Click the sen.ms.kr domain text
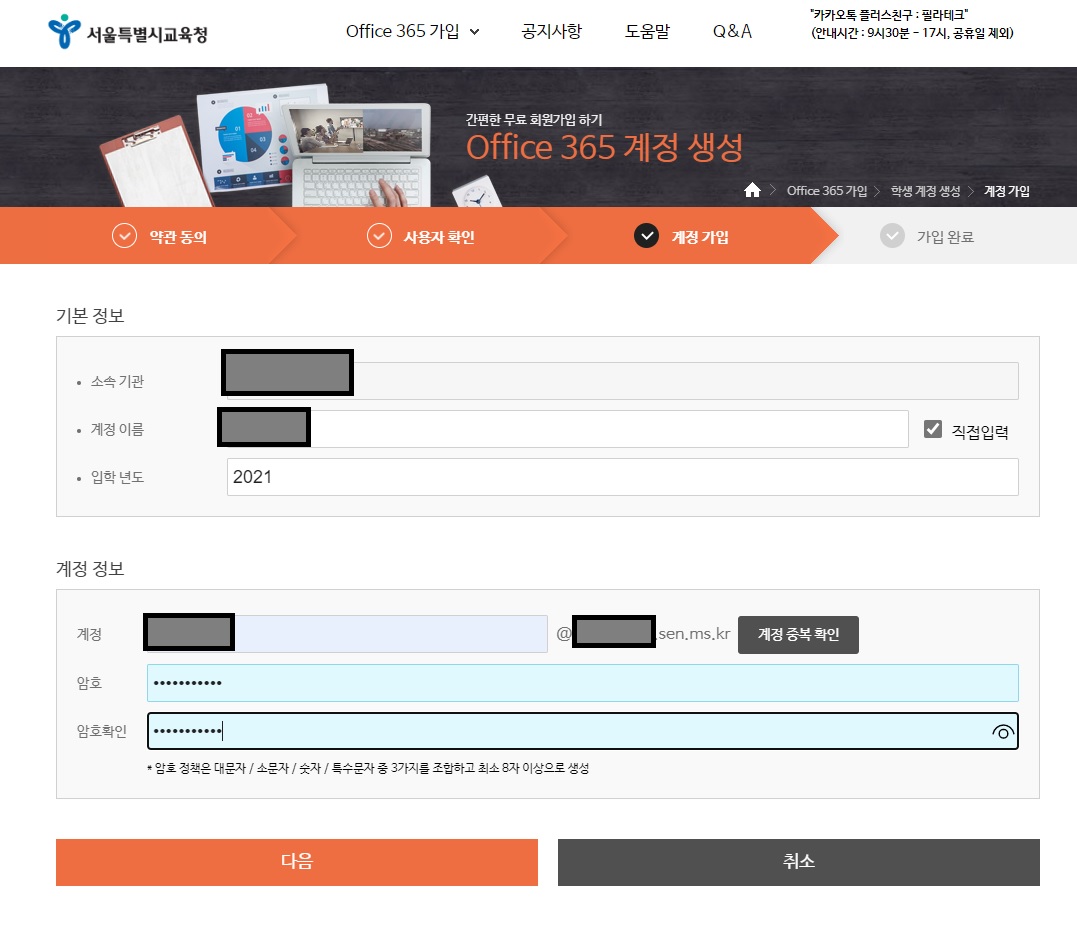The width and height of the screenshot is (1077, 925). pyautogui.click(x=694, y=634)
